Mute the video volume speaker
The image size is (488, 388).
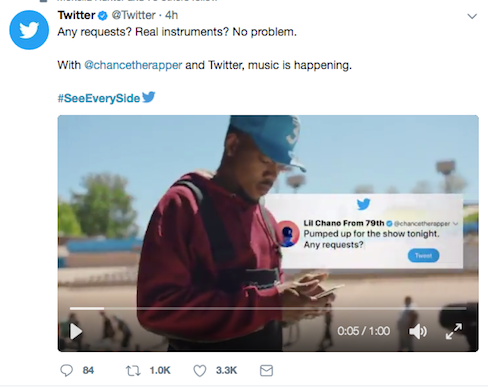418,331
